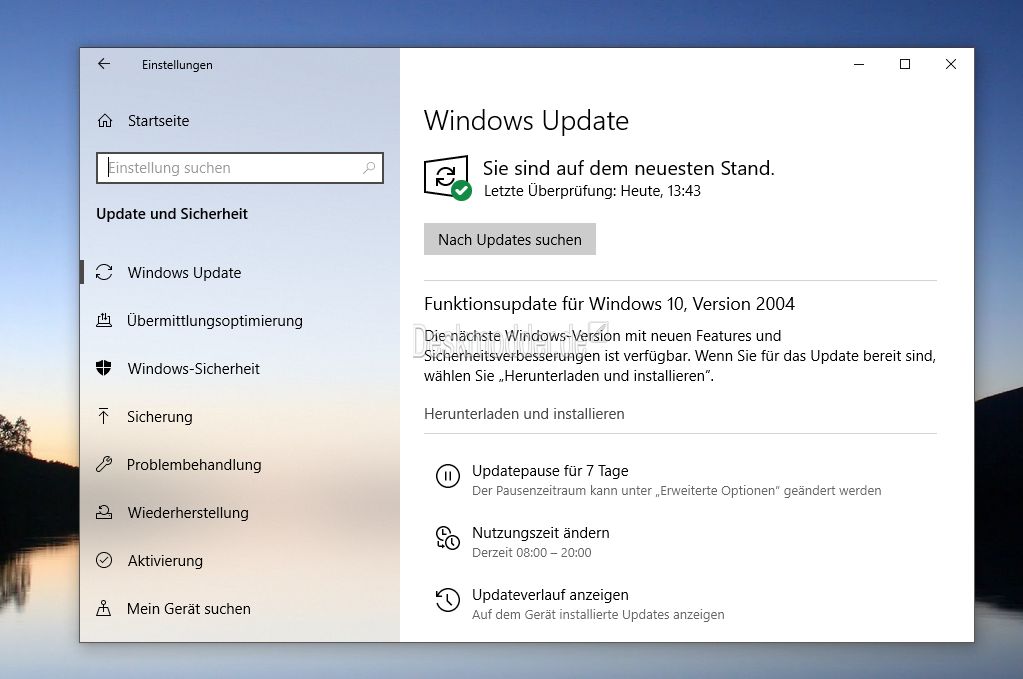Click Nach Updates suchen button
The image size is (1023, 679).
coord(510,239)
